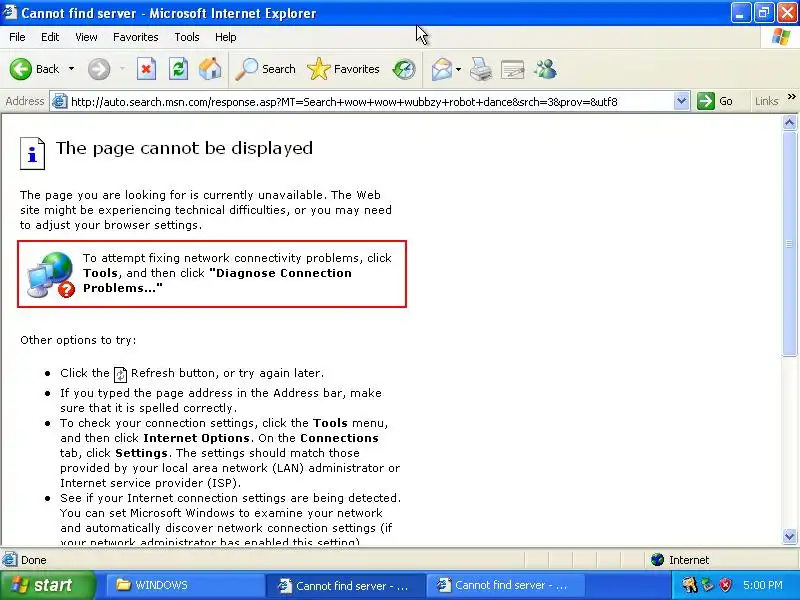This screenshot has height=600, width=800.
Task: Click the inline Refresh icon in list
Action: click(120, 374)
